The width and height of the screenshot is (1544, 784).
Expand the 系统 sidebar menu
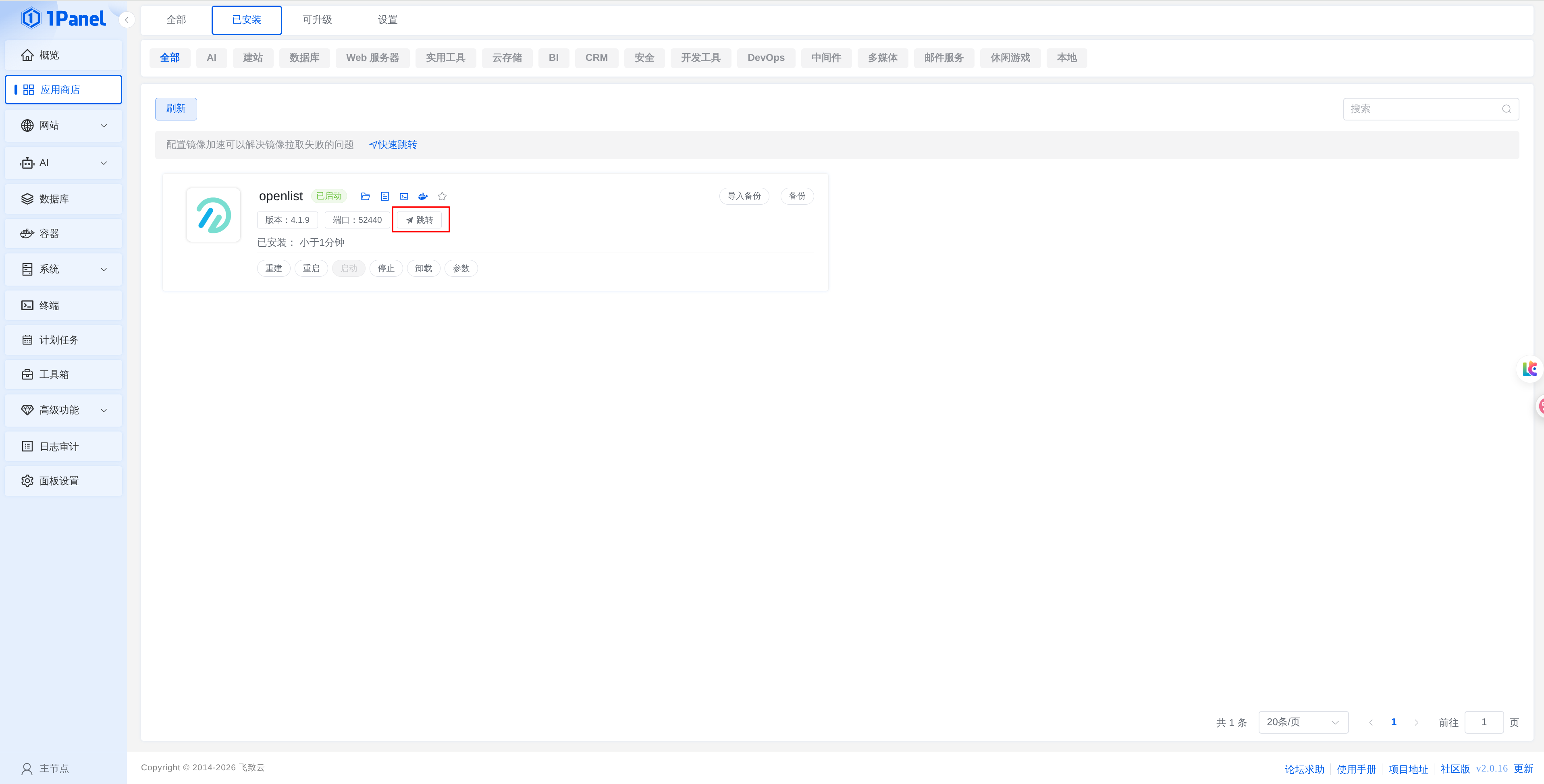coord(64,269)
